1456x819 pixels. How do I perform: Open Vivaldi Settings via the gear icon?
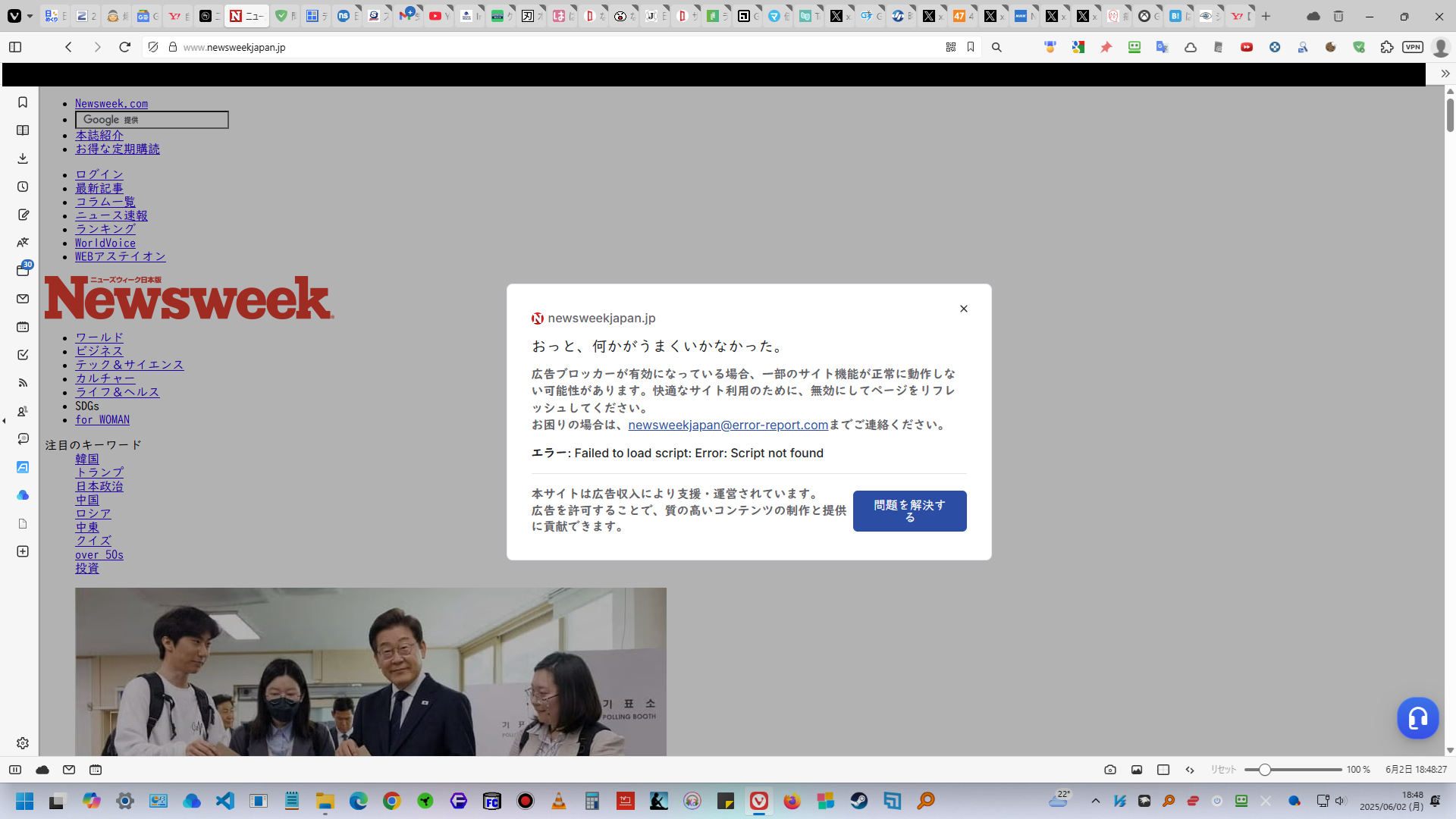[23, 743]
